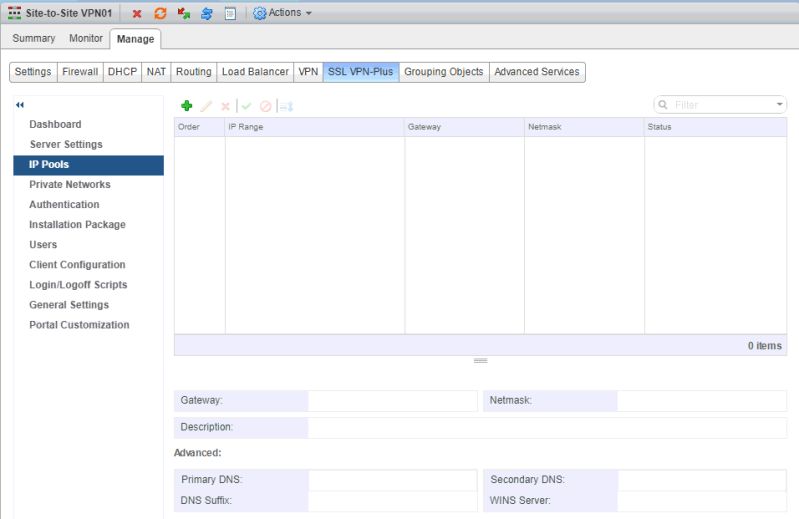799x519 pixels.
Task: Click the red X delete edge icon
Action: 137,14
